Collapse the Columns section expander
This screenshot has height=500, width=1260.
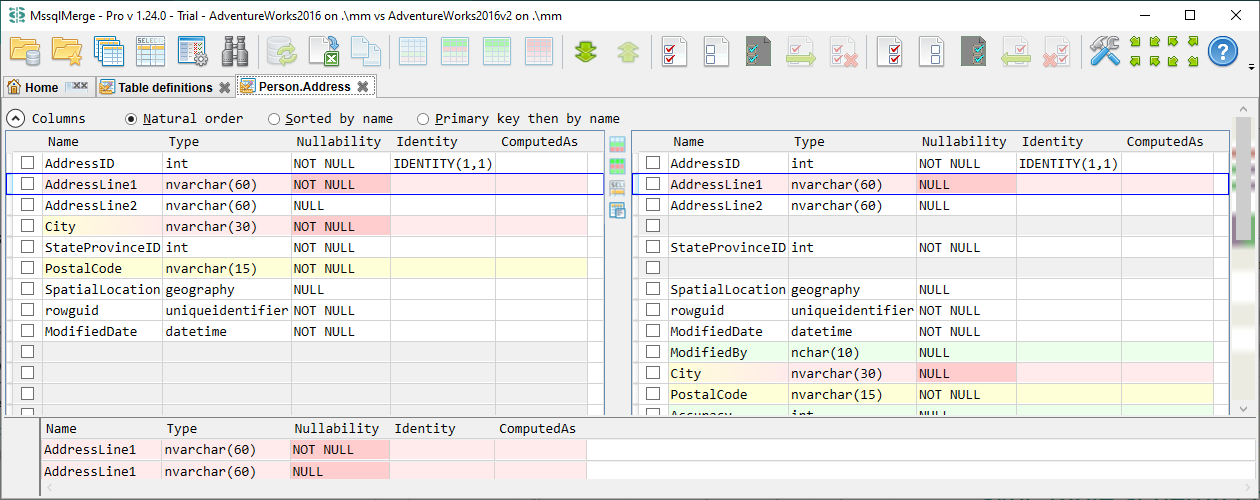[x=16, y=118]
